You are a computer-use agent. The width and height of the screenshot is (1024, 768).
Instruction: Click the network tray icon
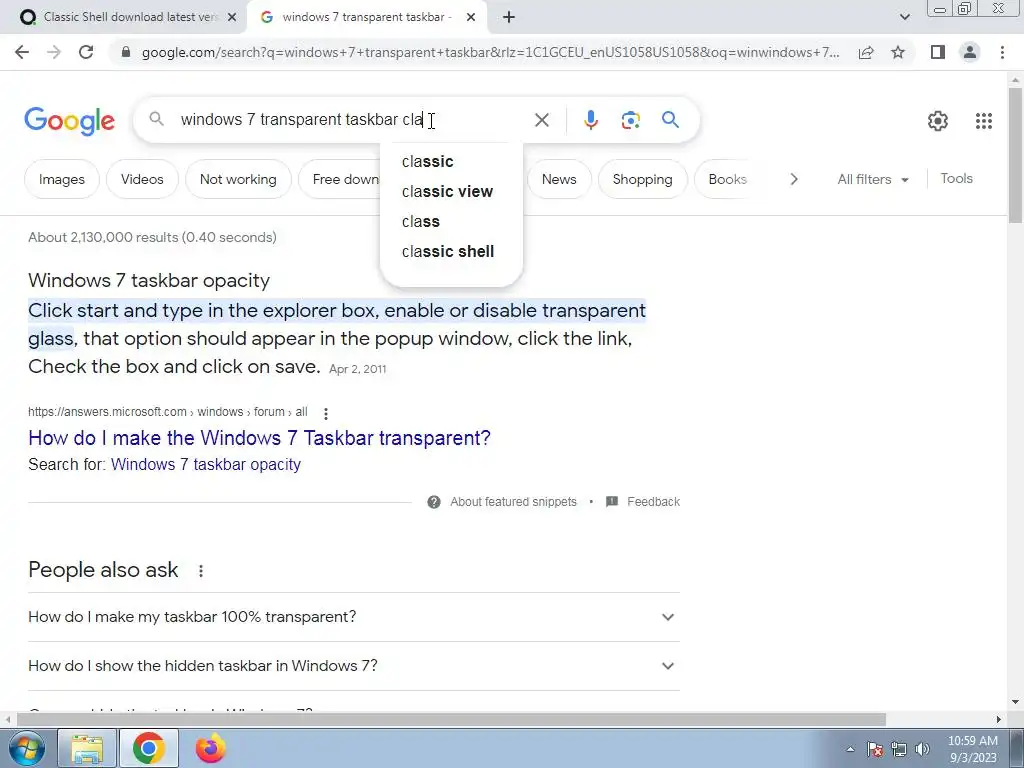[899, 749]
